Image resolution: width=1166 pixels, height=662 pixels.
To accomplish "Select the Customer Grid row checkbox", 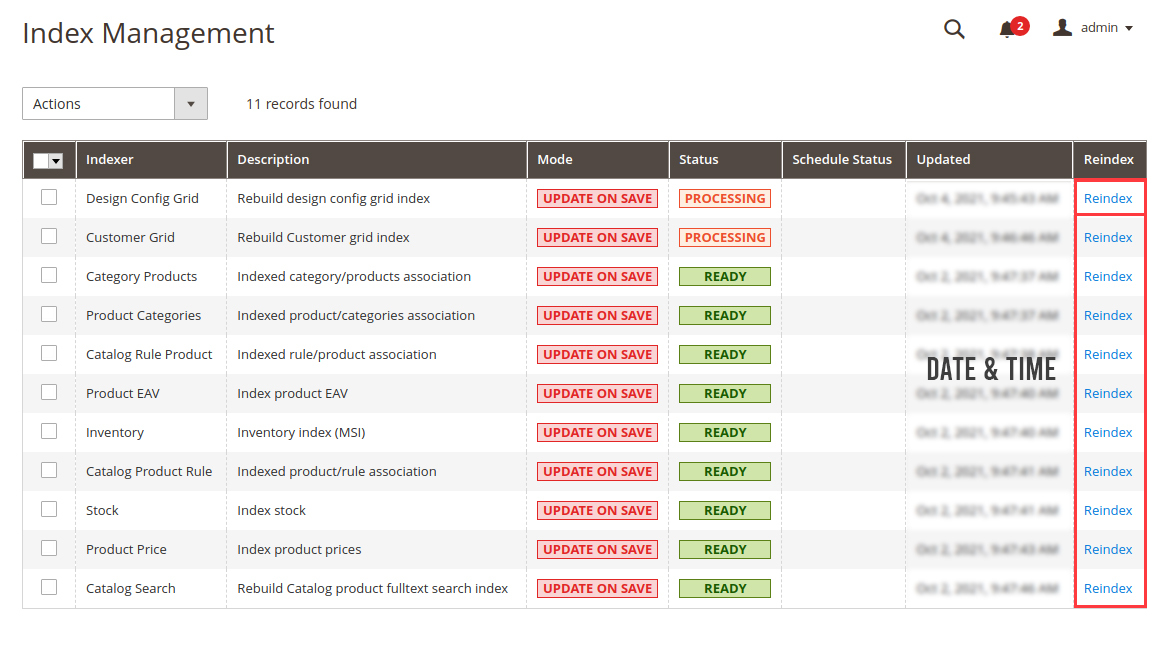I will pos(49,236).
